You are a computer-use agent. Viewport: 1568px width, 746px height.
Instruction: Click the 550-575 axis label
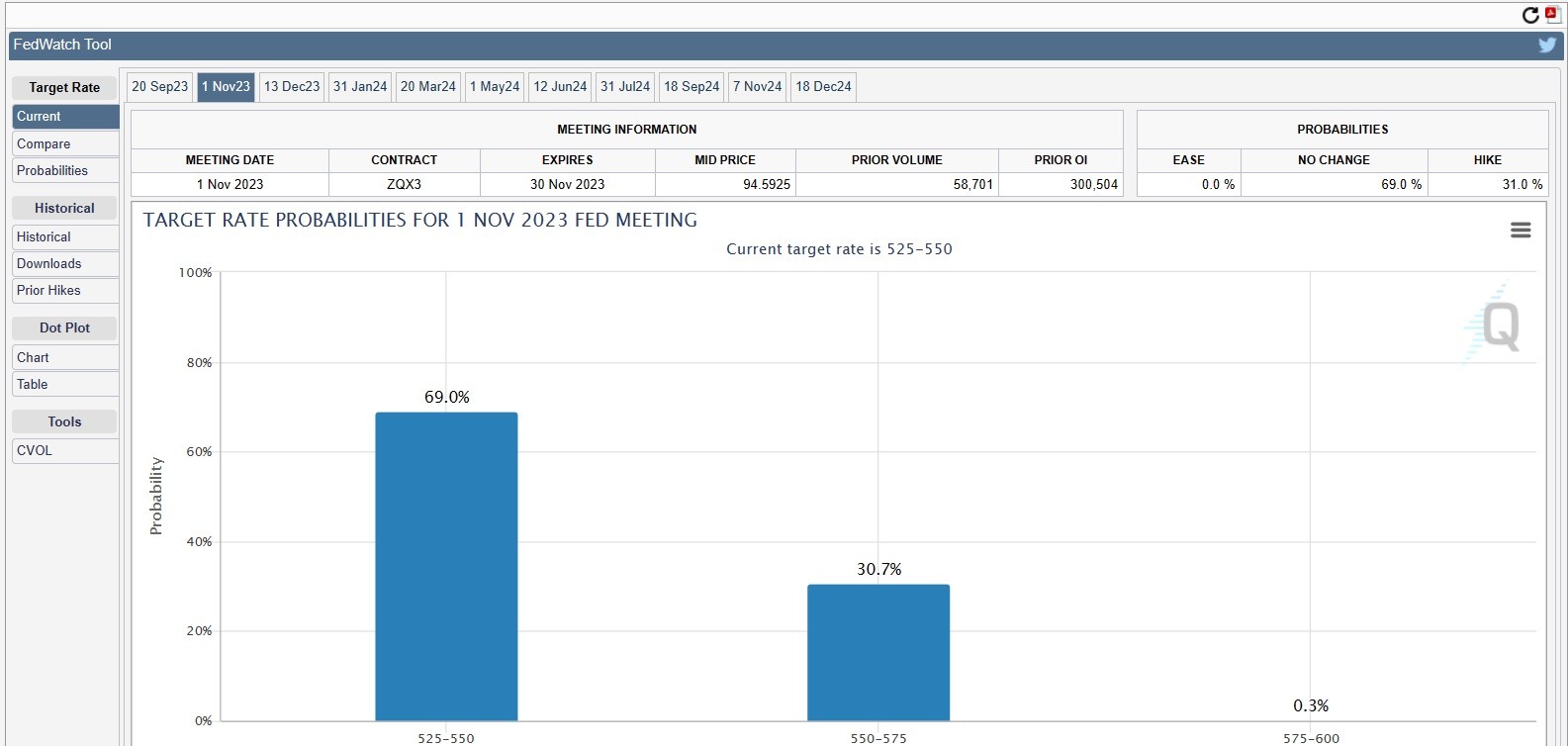click(878, 738)
